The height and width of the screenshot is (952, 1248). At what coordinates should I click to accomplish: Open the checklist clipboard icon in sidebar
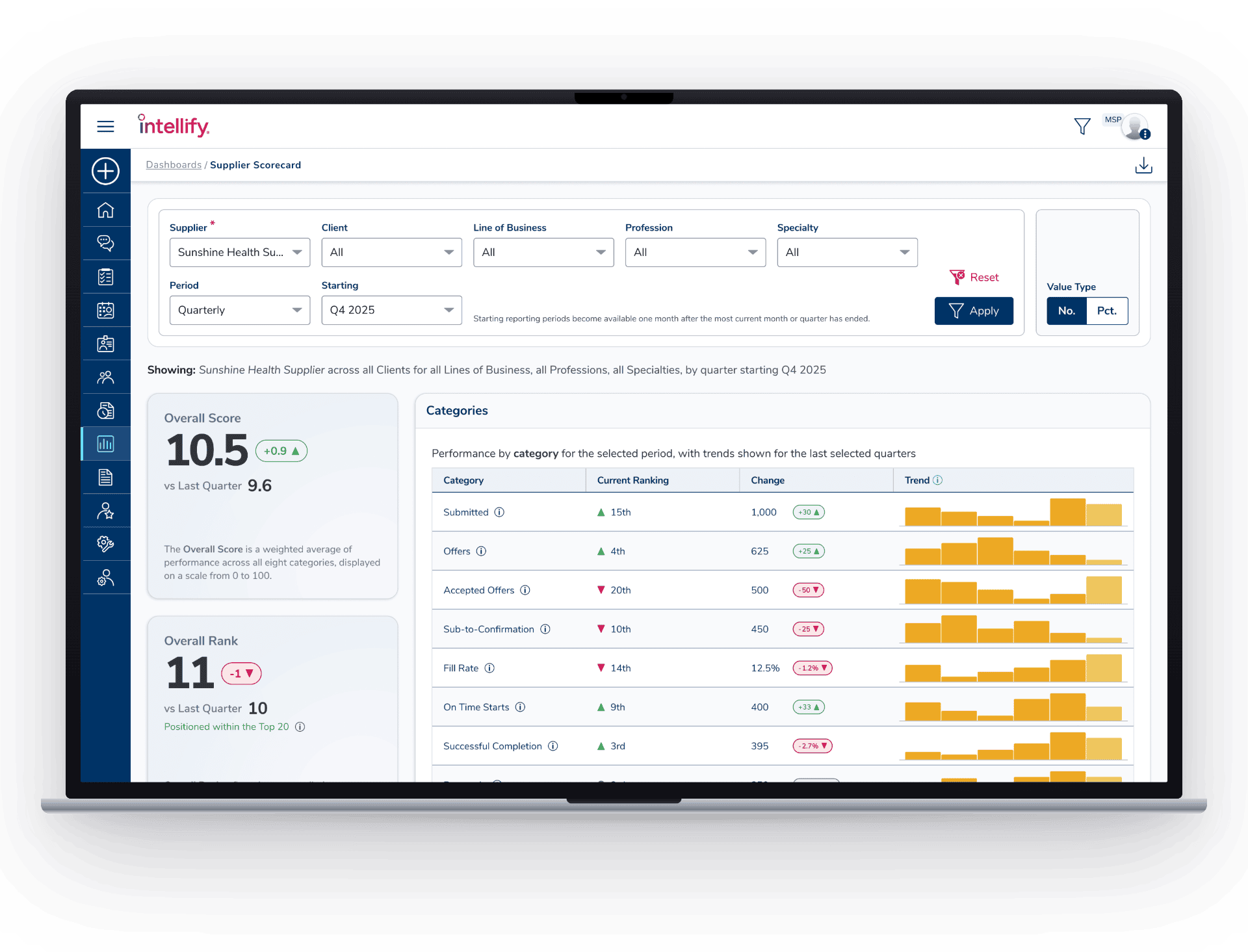pos(105,277)
